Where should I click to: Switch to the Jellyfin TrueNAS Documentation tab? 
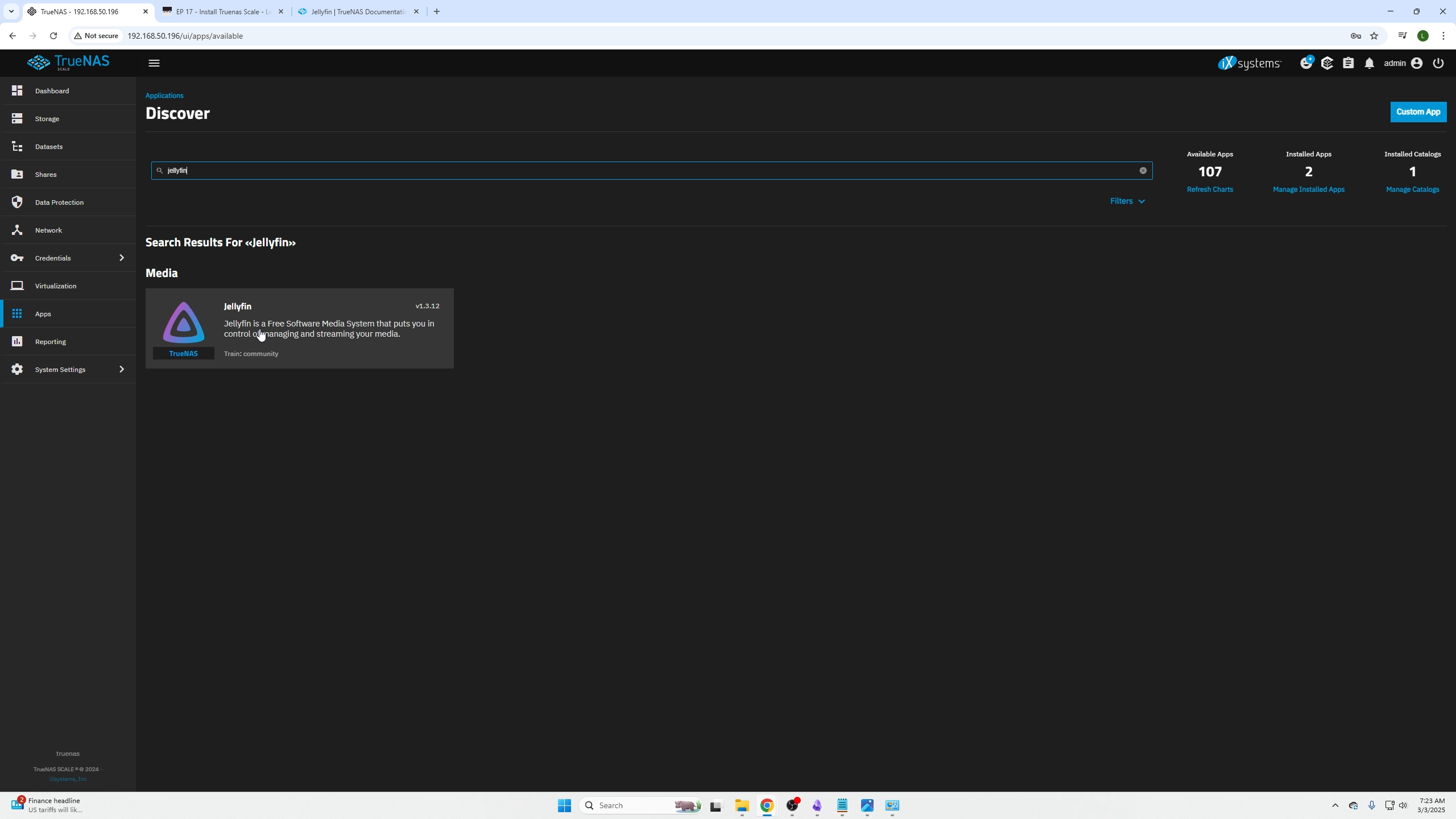(358, 11)
